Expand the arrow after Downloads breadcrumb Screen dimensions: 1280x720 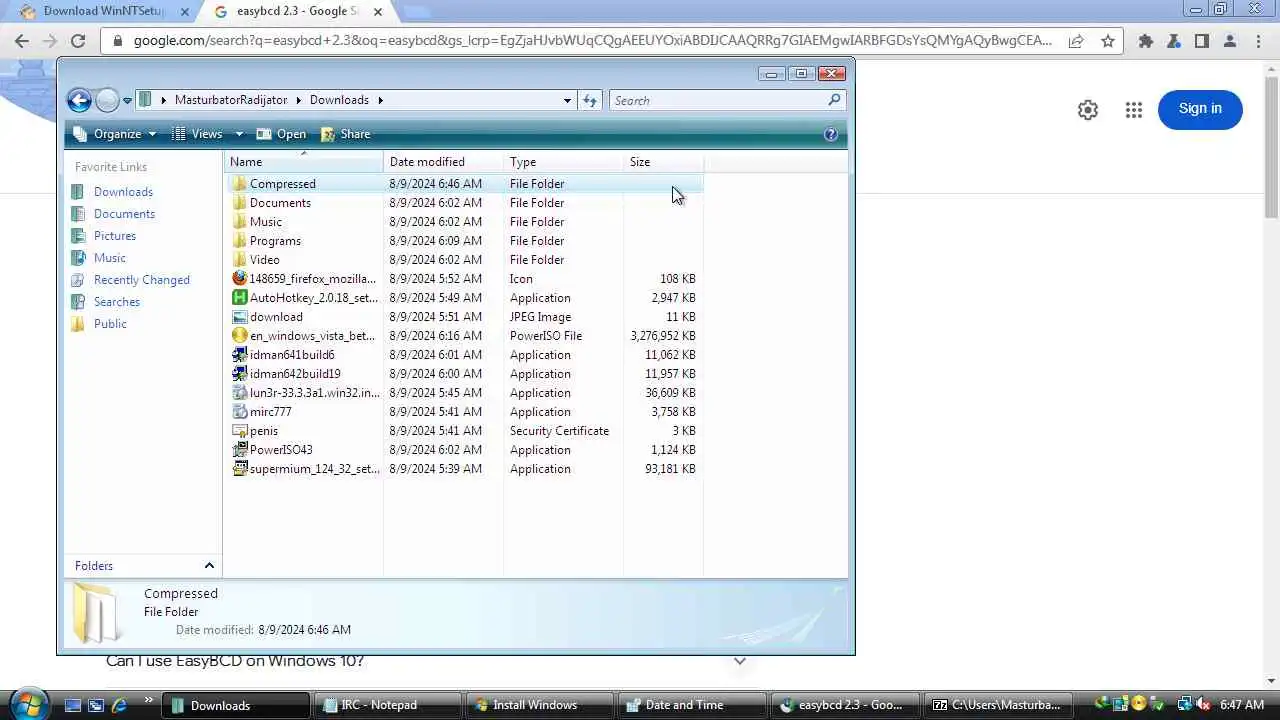pyautogui.click(x=381, y=100)
